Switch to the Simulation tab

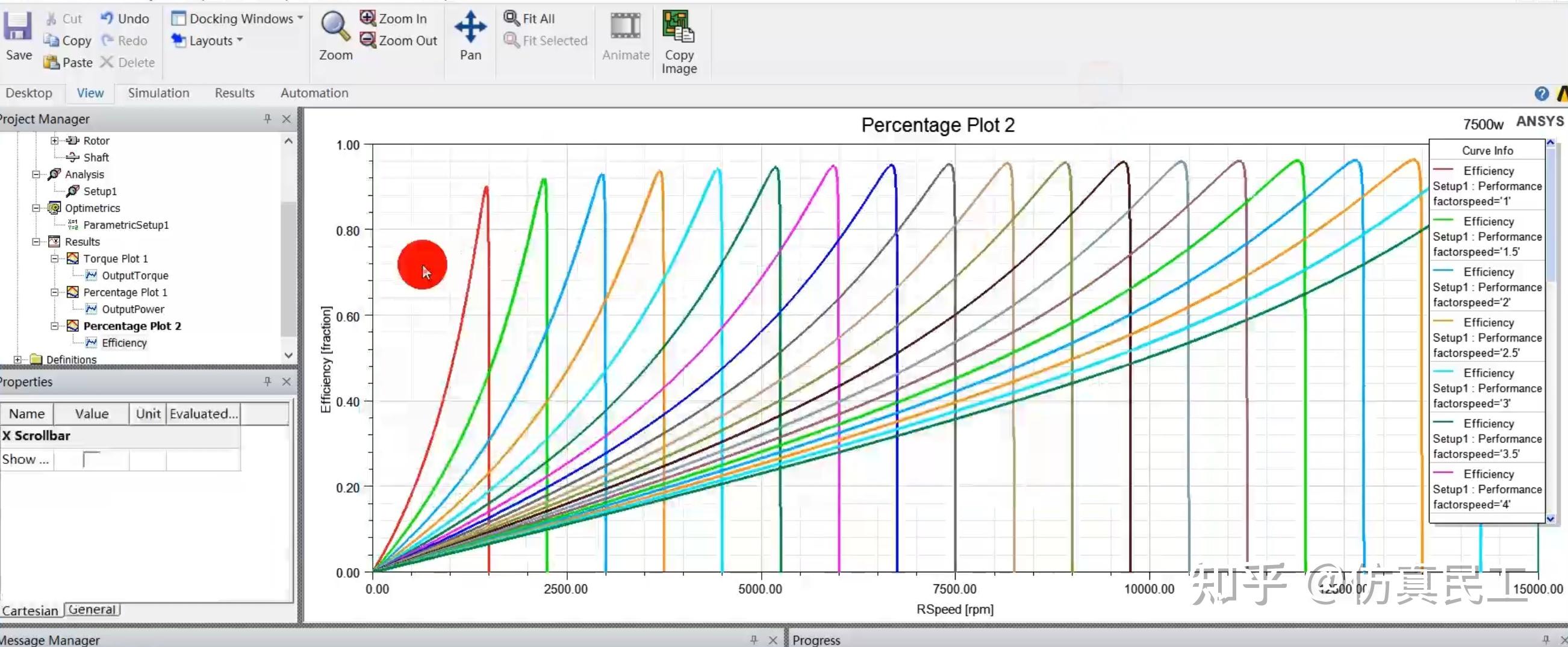[158, 93]
